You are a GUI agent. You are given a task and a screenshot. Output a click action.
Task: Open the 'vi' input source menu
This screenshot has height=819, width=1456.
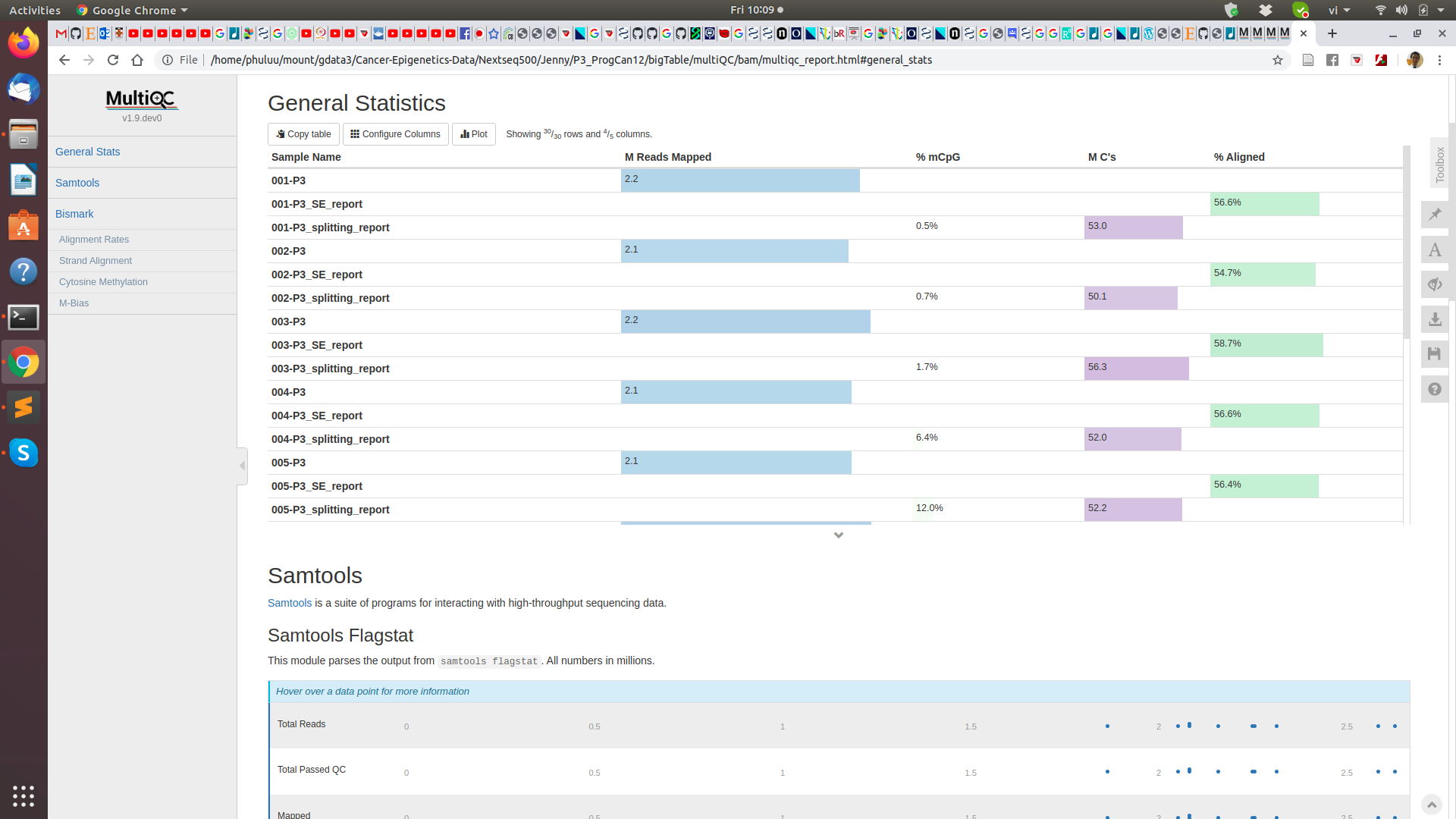coord(1337,10)
